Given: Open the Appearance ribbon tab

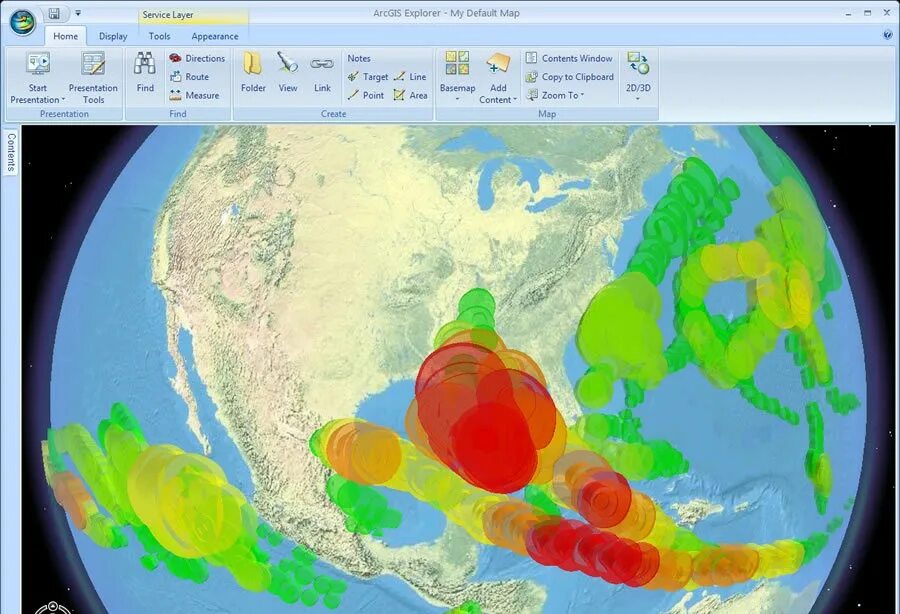Looking at the screenshot, I should tap(215, 36).
